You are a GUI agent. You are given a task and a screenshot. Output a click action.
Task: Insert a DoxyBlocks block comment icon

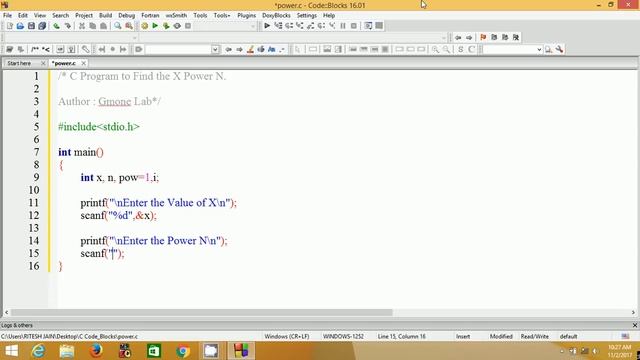point(35,49)
